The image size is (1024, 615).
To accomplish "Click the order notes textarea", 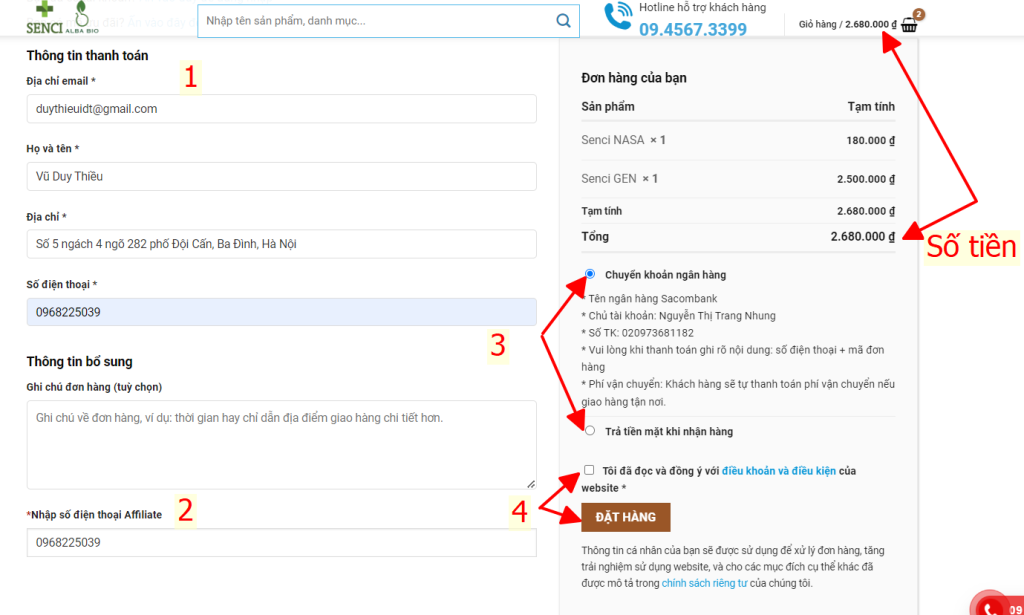I will point(281,444).
